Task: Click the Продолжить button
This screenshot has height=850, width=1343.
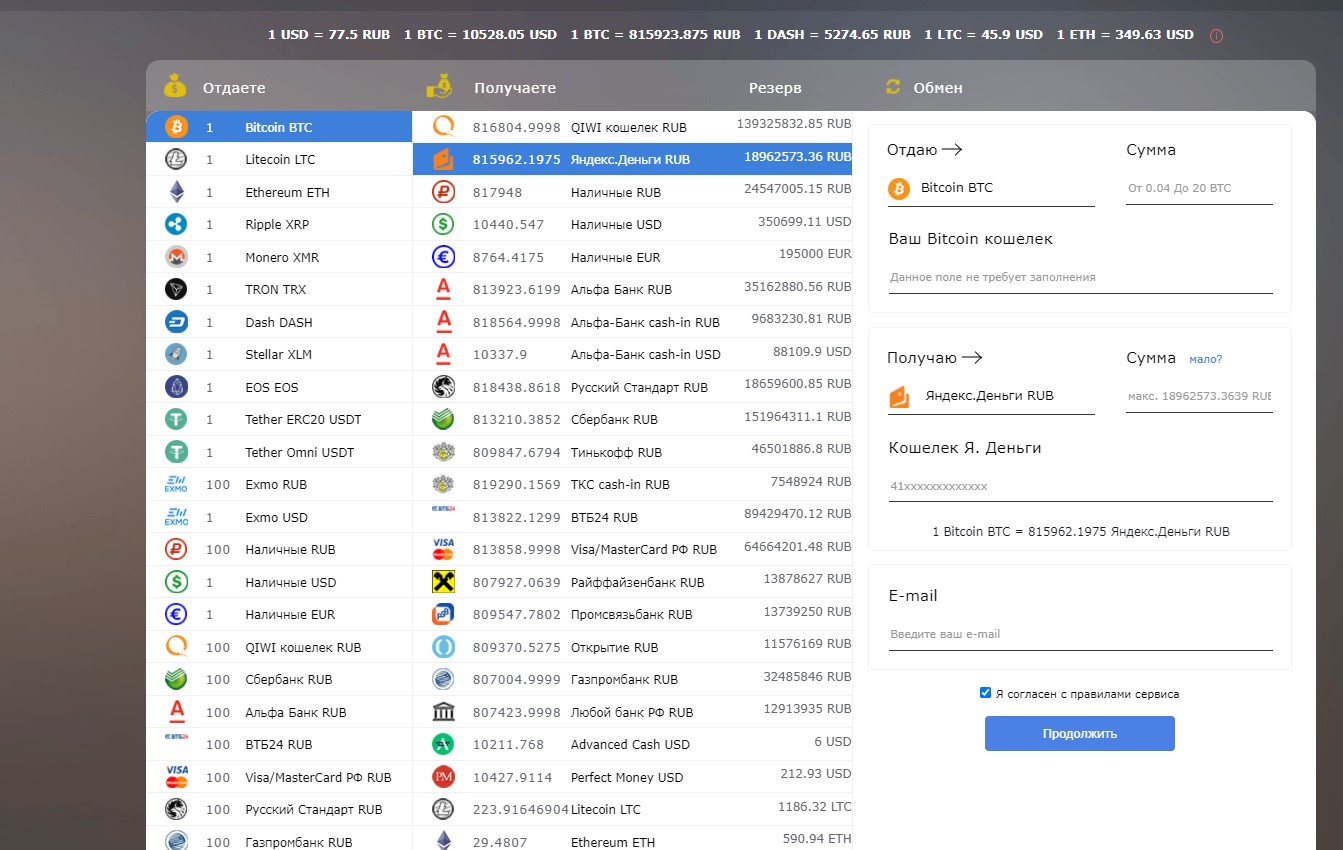Action: pos(1080,733)
